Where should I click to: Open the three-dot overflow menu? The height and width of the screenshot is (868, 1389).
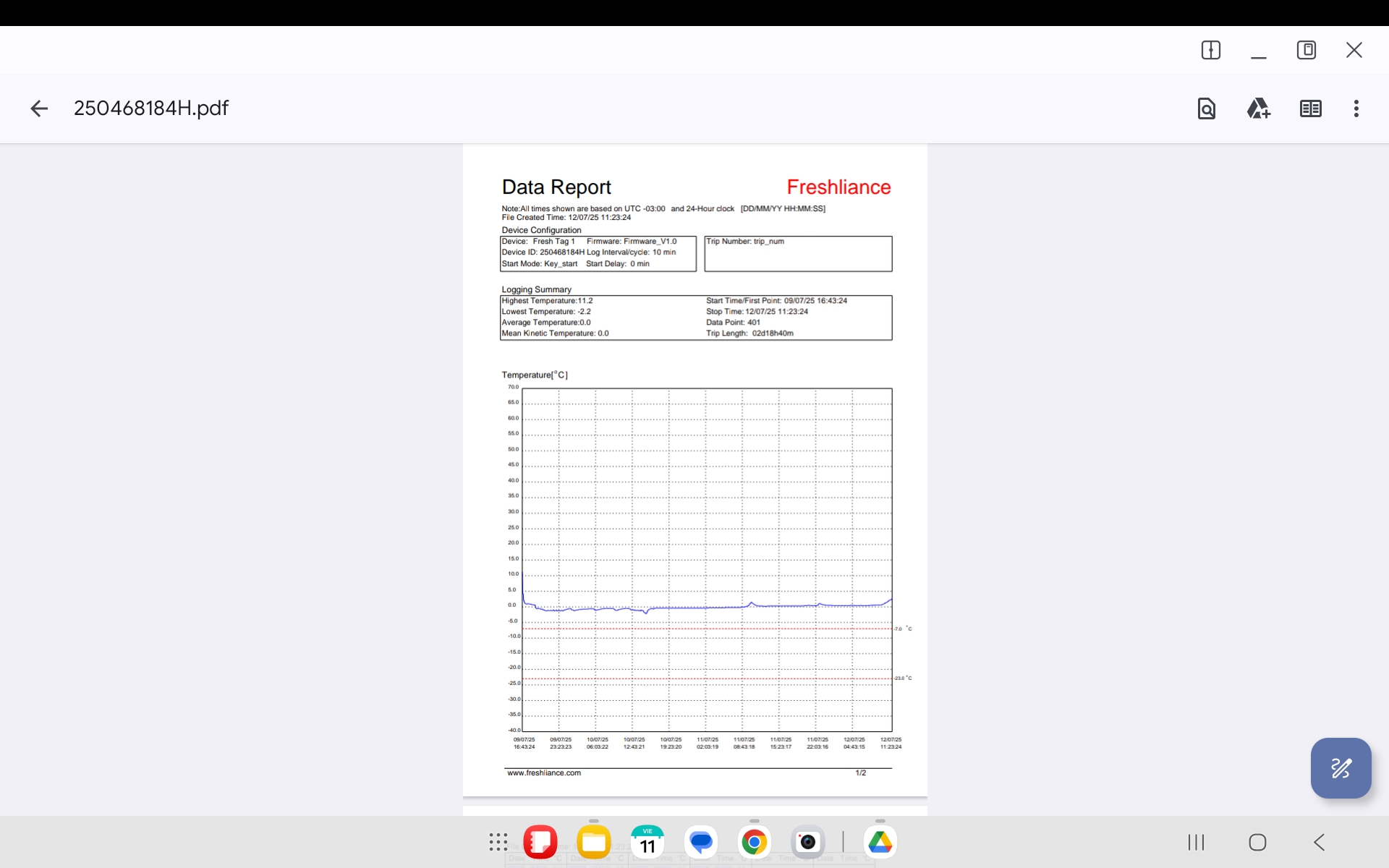click(1356, 109)
